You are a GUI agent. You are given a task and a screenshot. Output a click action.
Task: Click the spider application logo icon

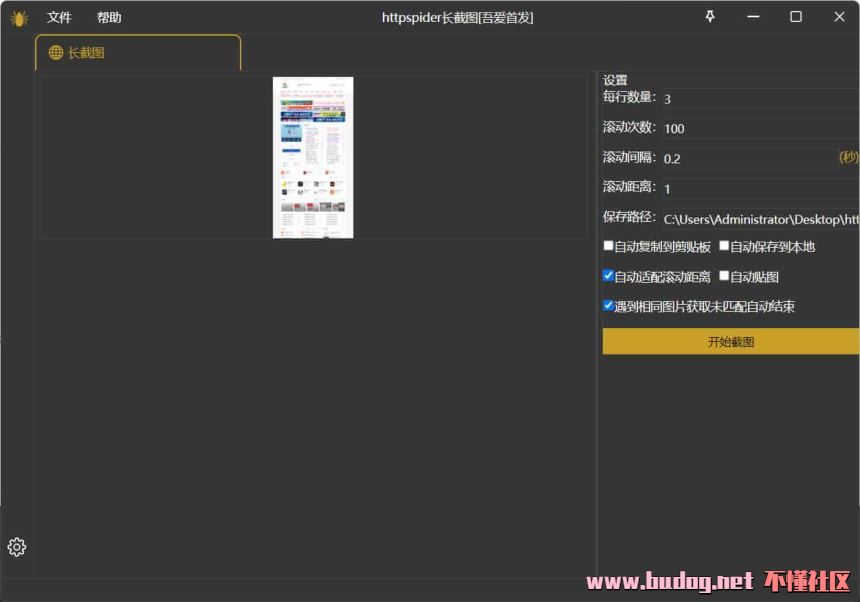(x=18, y=17)
